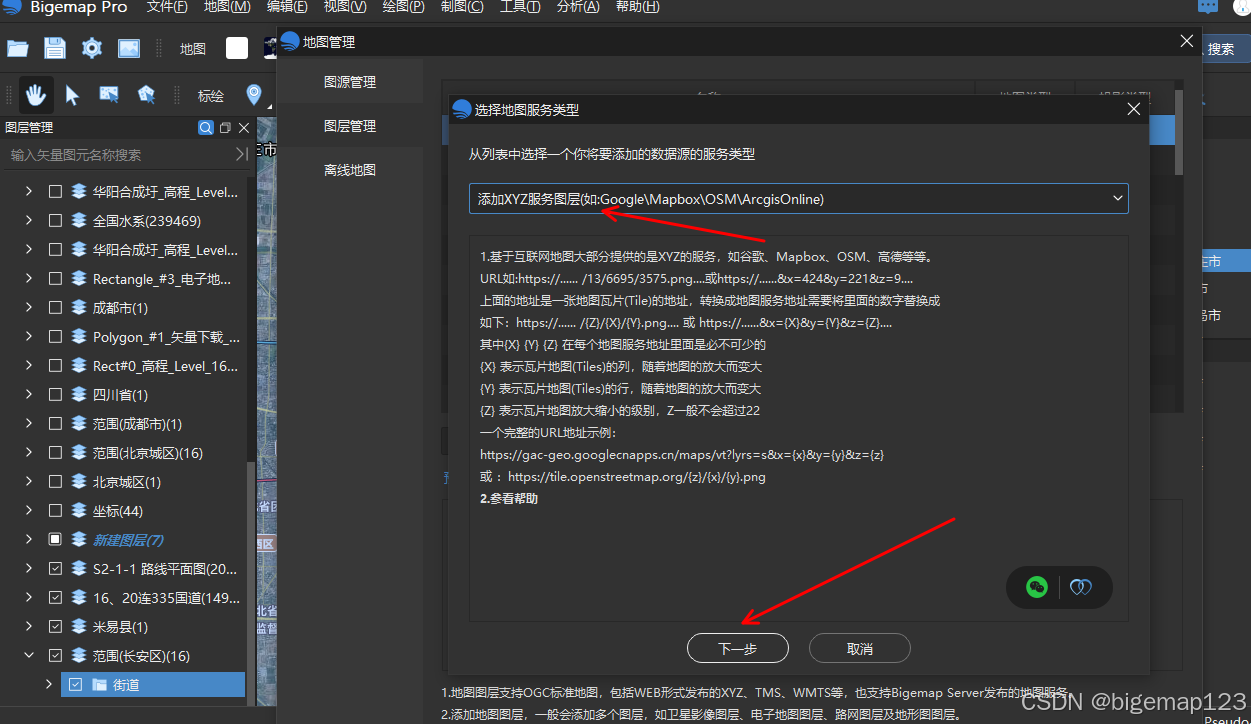Click the collapse arrow beside search box

pyautogui.click(x=241, y=154)
